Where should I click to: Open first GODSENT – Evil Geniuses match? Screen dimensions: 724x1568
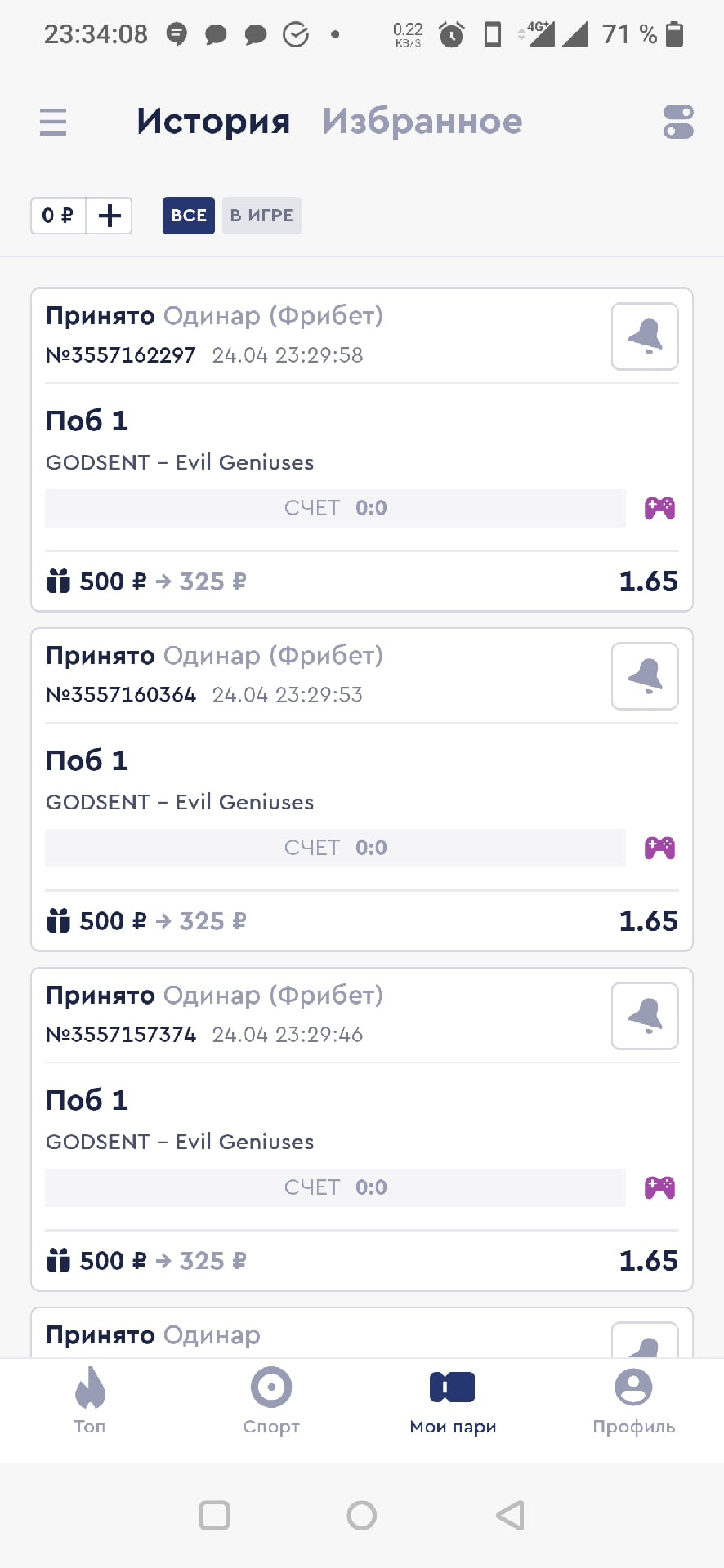[x=180, y=462]
